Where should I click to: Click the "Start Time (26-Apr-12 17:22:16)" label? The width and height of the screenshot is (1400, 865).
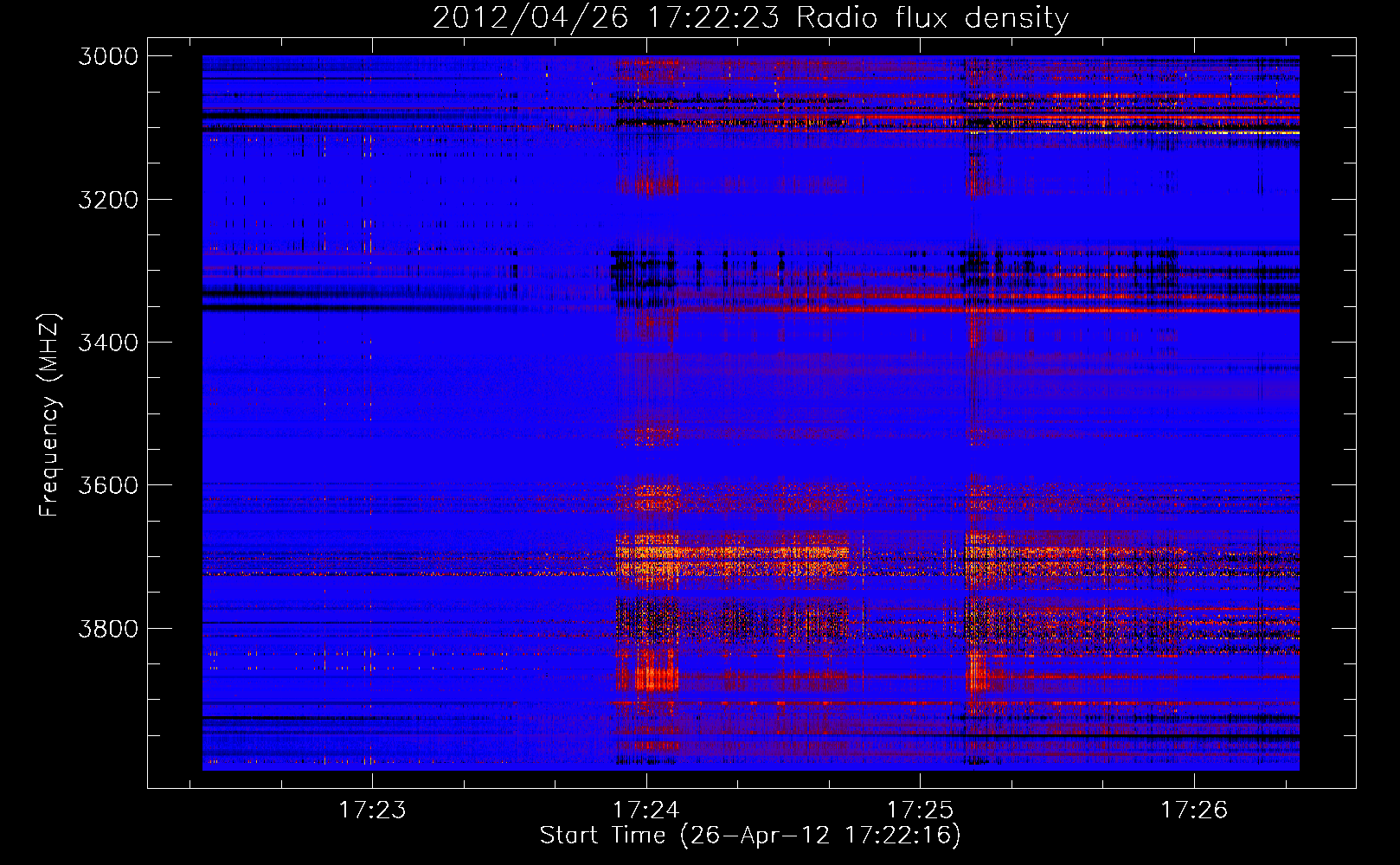(750, 836)
